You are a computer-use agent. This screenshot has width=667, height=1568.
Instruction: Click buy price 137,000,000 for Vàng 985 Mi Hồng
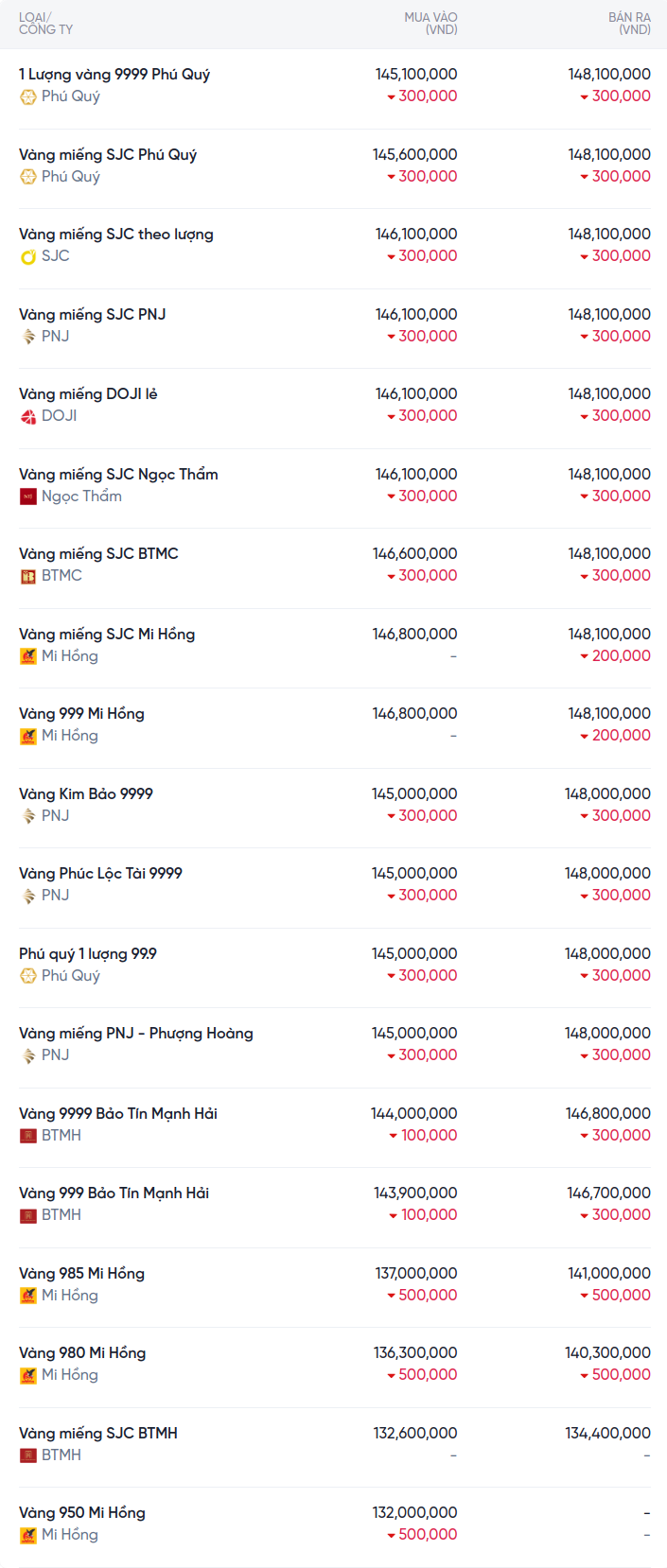coord(416,1274)
